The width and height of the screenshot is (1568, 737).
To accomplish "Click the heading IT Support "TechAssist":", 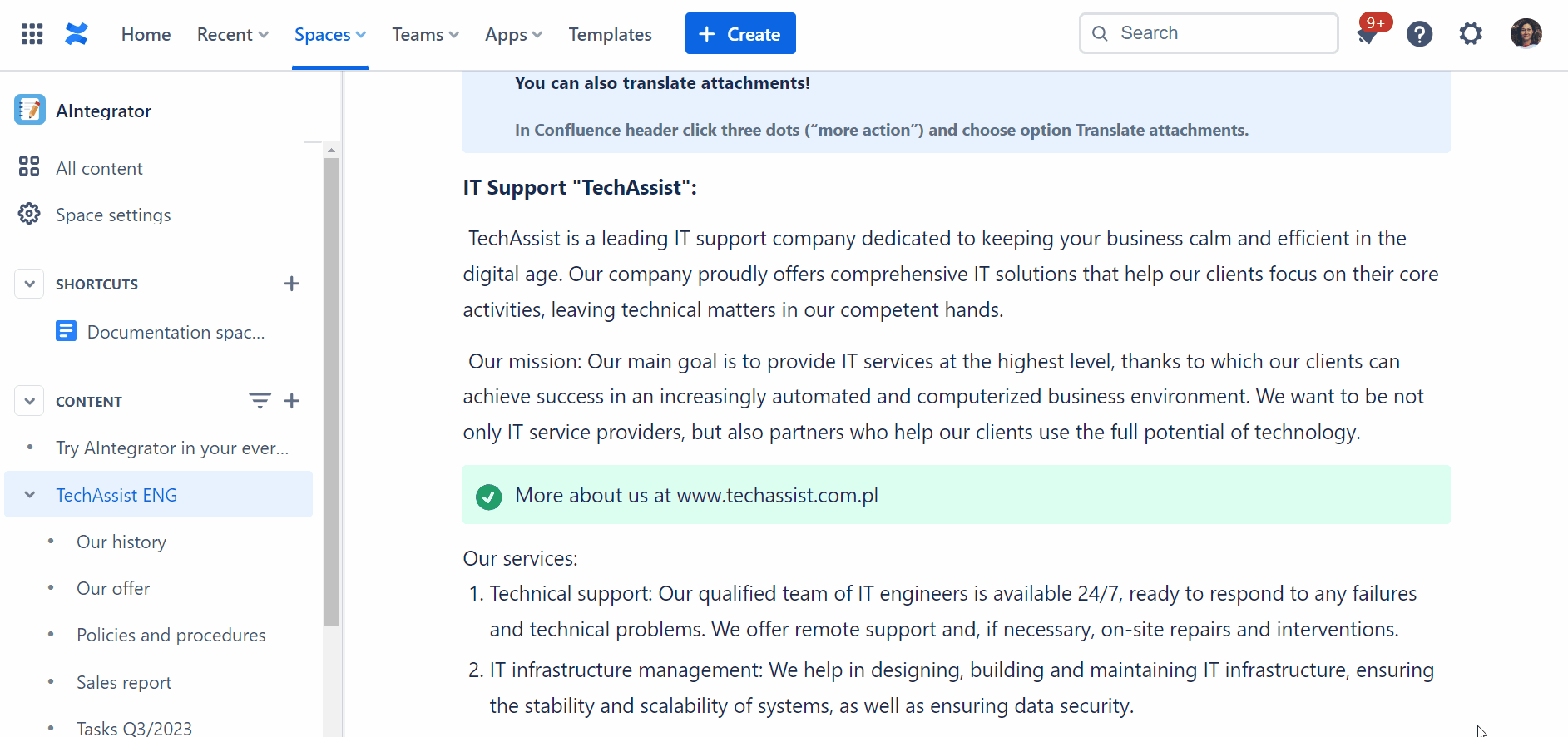I will (x=580, y=187).
